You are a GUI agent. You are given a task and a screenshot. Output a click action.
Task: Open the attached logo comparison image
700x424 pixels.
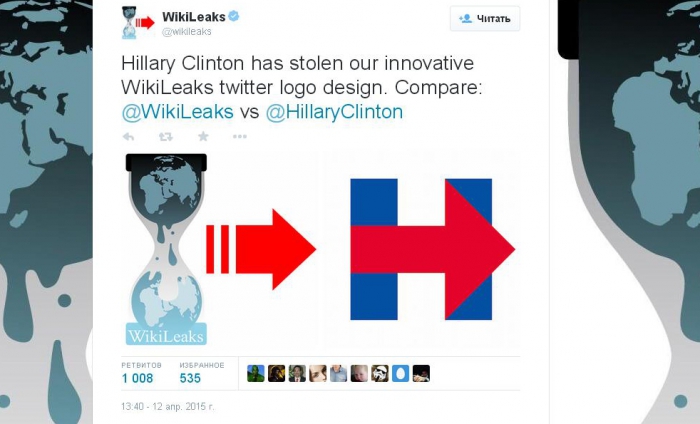pos(321,249)
